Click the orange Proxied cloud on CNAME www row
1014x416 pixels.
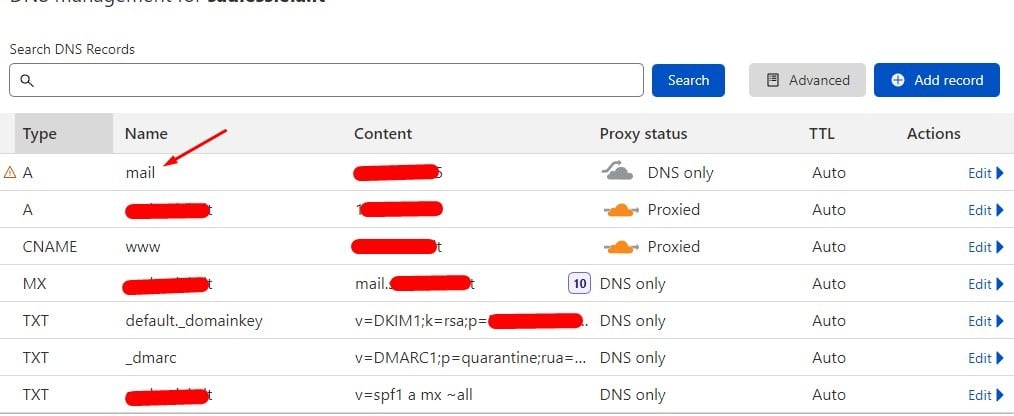(621, 247)
